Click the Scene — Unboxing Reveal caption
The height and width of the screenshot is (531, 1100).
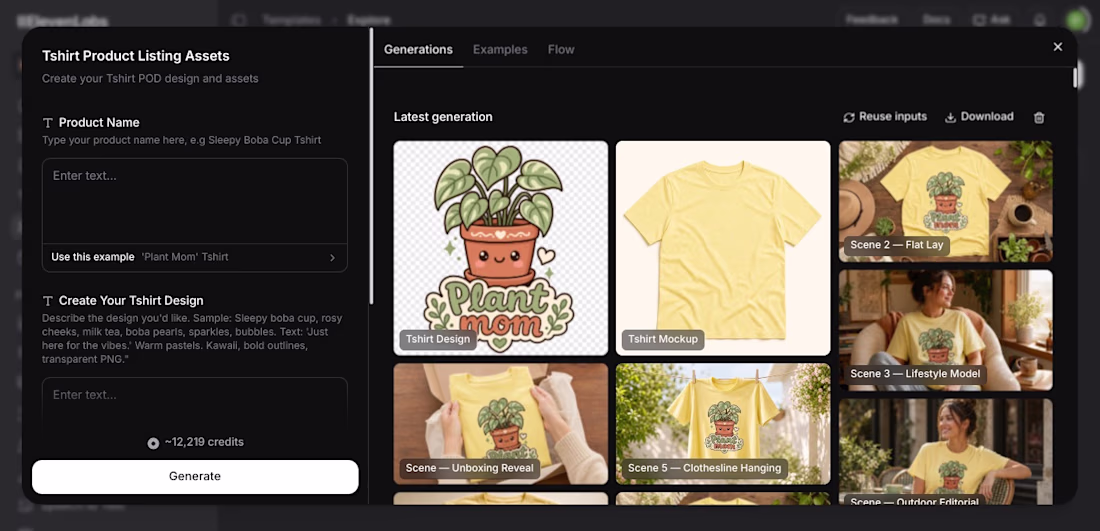(470, 469)
